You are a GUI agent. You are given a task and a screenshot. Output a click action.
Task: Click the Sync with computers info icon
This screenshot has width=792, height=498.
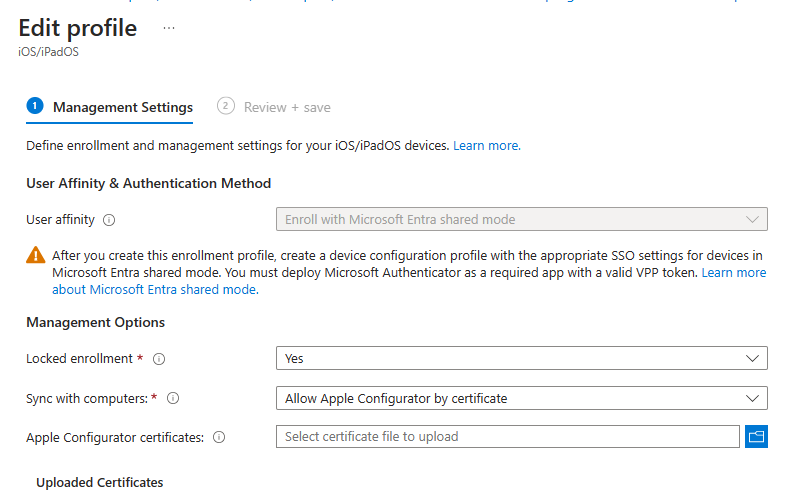[173, 399]
